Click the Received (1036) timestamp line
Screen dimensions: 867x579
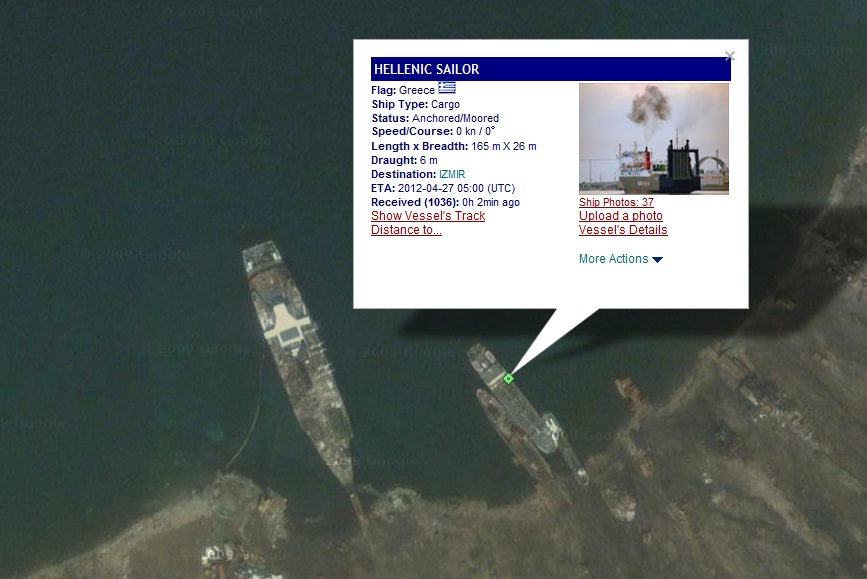click(x=446, y=202)
